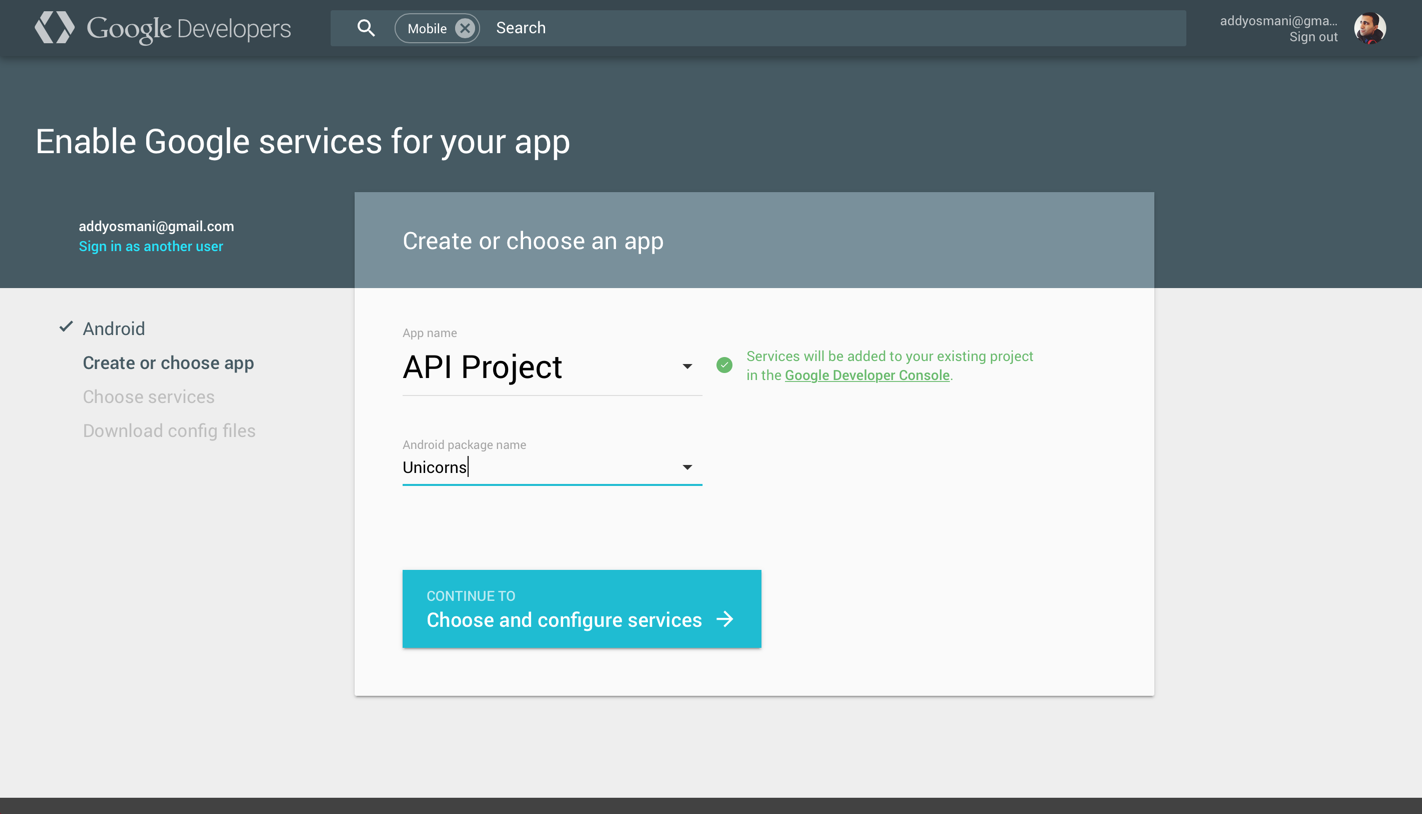Click the checkmark next to the Android step
Viewport: 1422px width, 814px height.
[65, 326]
